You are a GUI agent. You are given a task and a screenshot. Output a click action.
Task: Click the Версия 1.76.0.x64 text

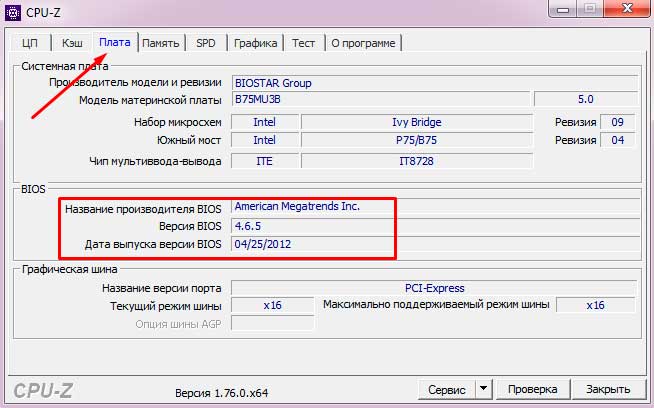(x=221, y=393)
